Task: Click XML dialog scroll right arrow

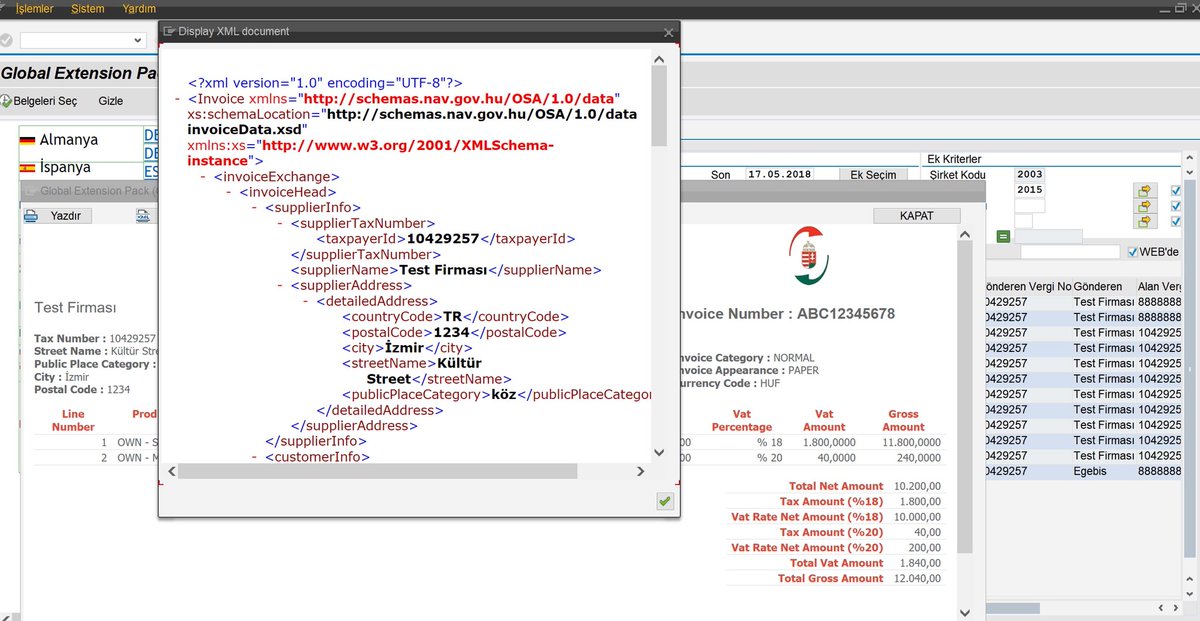Action: click(x=643, y=471)
